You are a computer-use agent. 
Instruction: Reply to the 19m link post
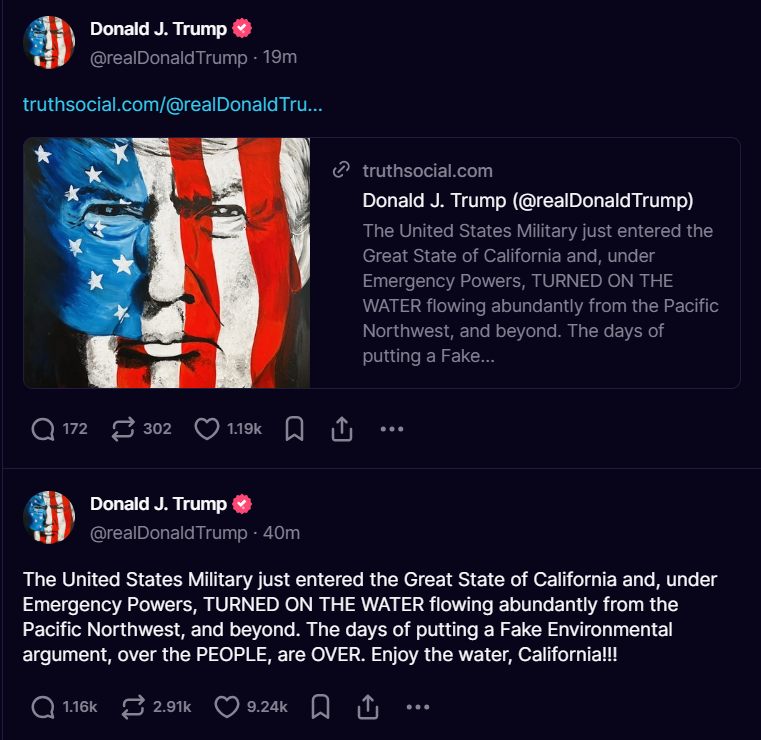coord(43,429)
